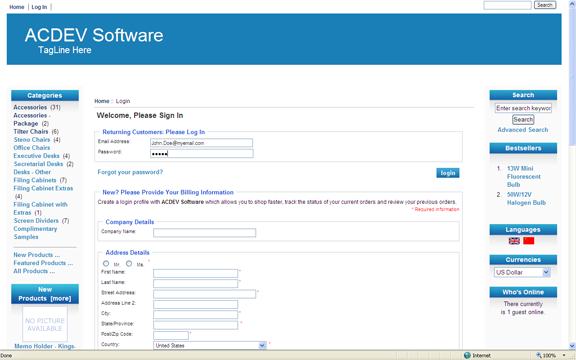The height and width of the screenshot is (360, 576).
Task: Switch language via the red Chinese flag icon
Action: (529, 241)
